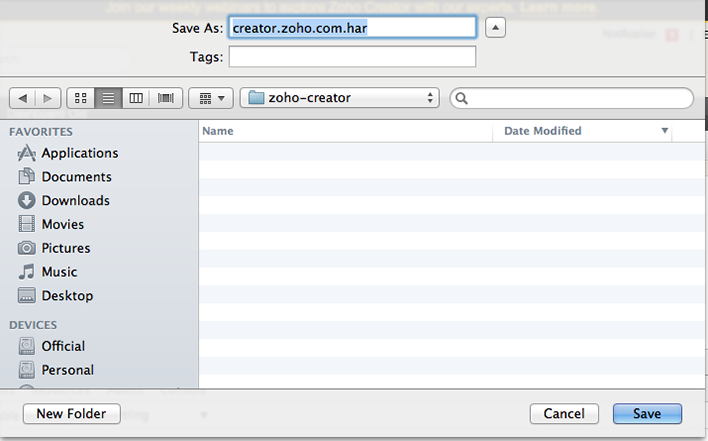
Task: Click the DEVICES section header
Action: 33,325
